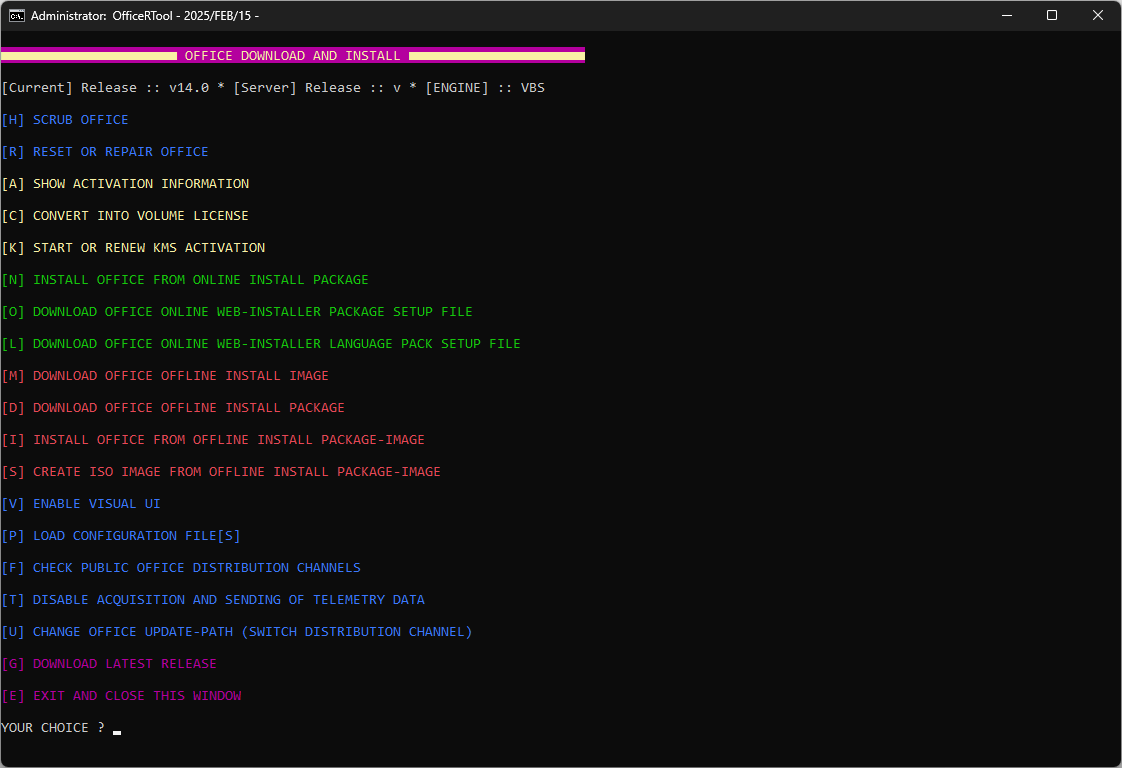The height and width of the screenshot is (768, 1122).
Task: Click '[A] SHOW ACTIVATION INFORMATION' line
Action: point(125,184)
